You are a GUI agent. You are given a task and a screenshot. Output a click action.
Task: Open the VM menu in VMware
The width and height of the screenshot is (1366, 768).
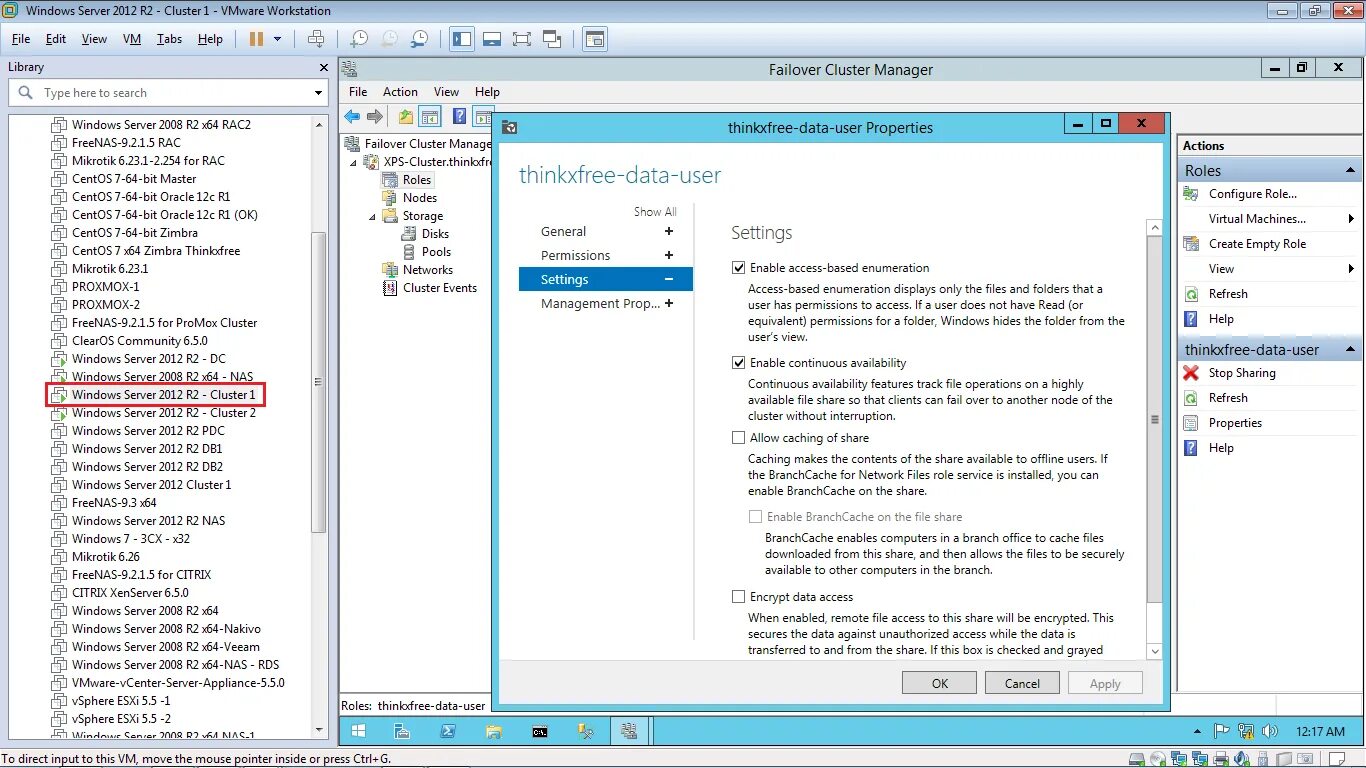[131, 39]
